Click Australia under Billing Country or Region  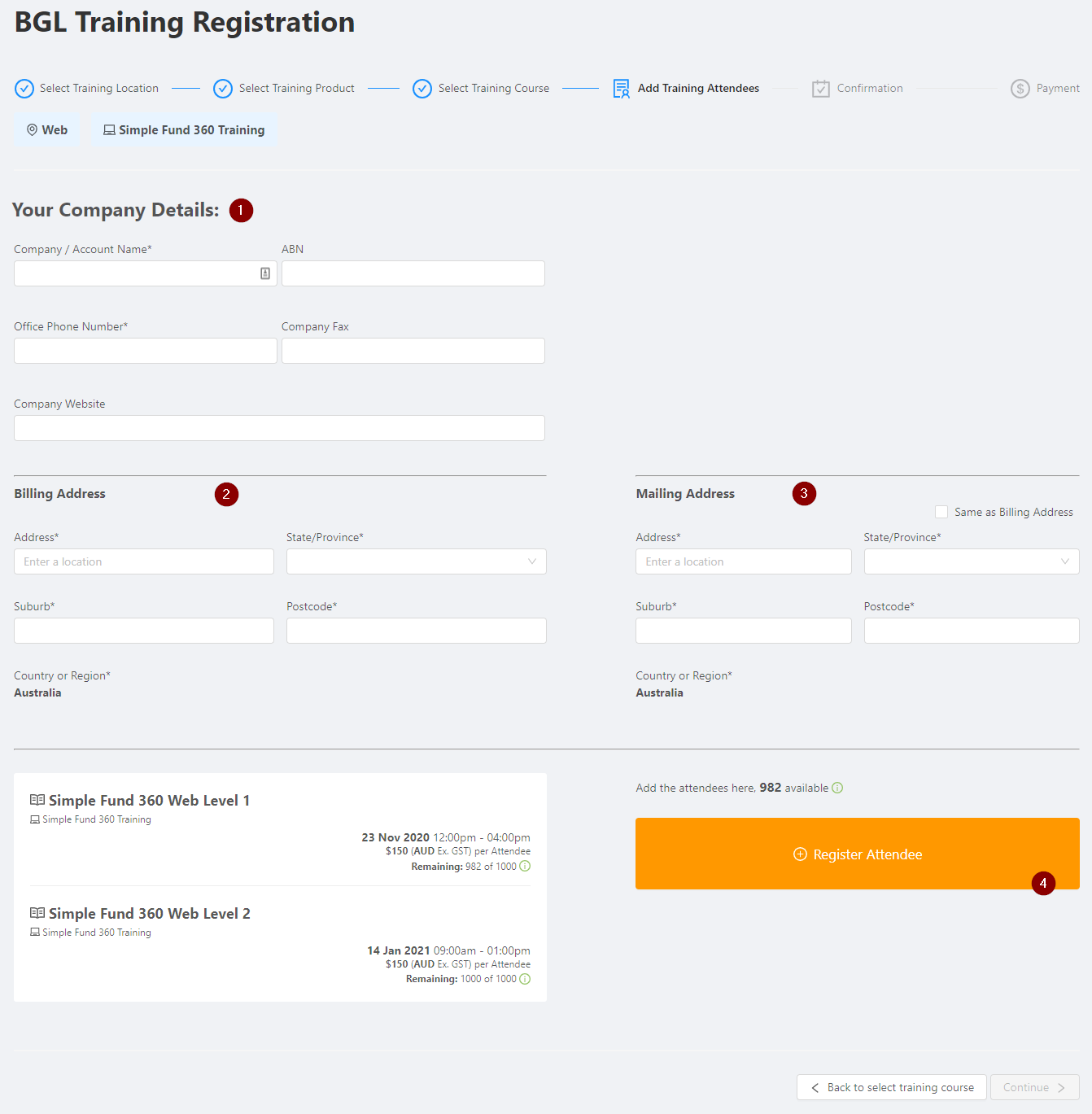coord(37,693)
